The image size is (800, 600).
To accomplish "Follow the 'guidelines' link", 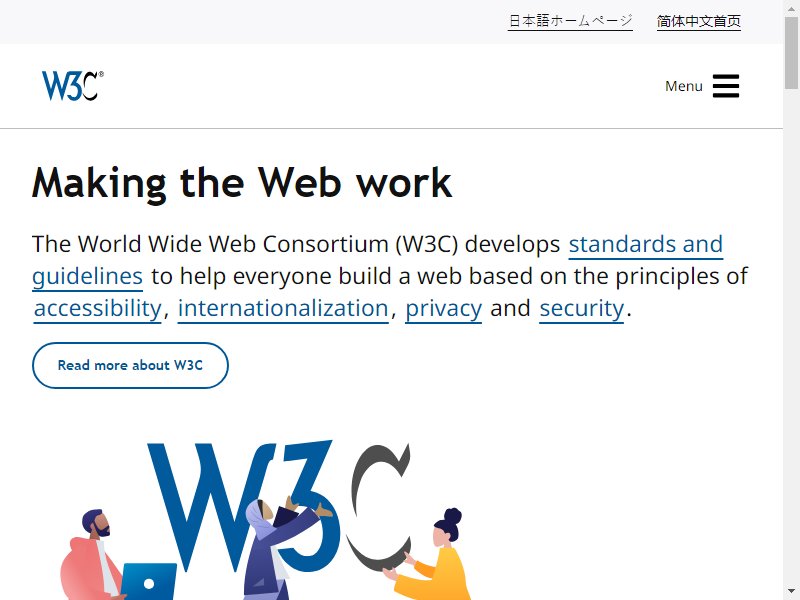I will point(87,277).
